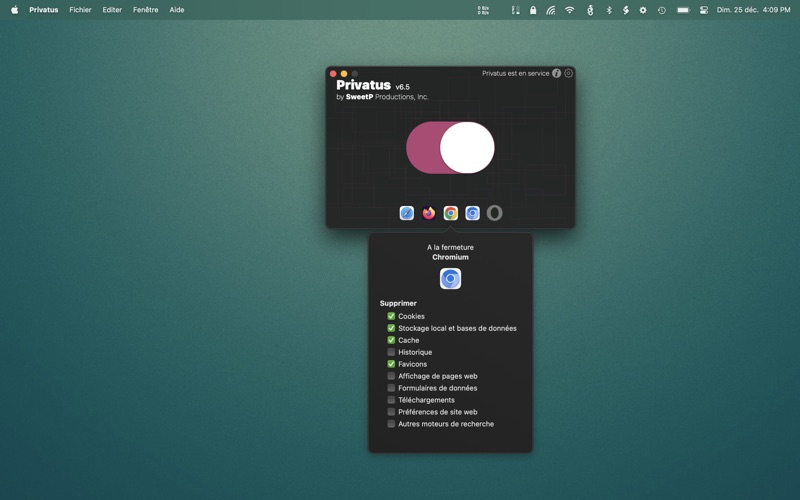Close the Privatus window with red button

[333, 73]
